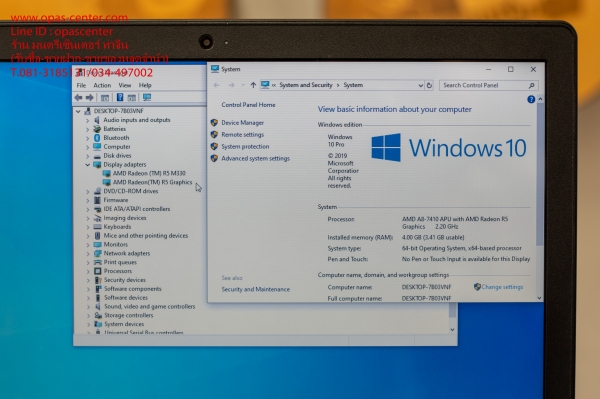
Task: Select Sound, video and game controllers
Action: [150, 306]
